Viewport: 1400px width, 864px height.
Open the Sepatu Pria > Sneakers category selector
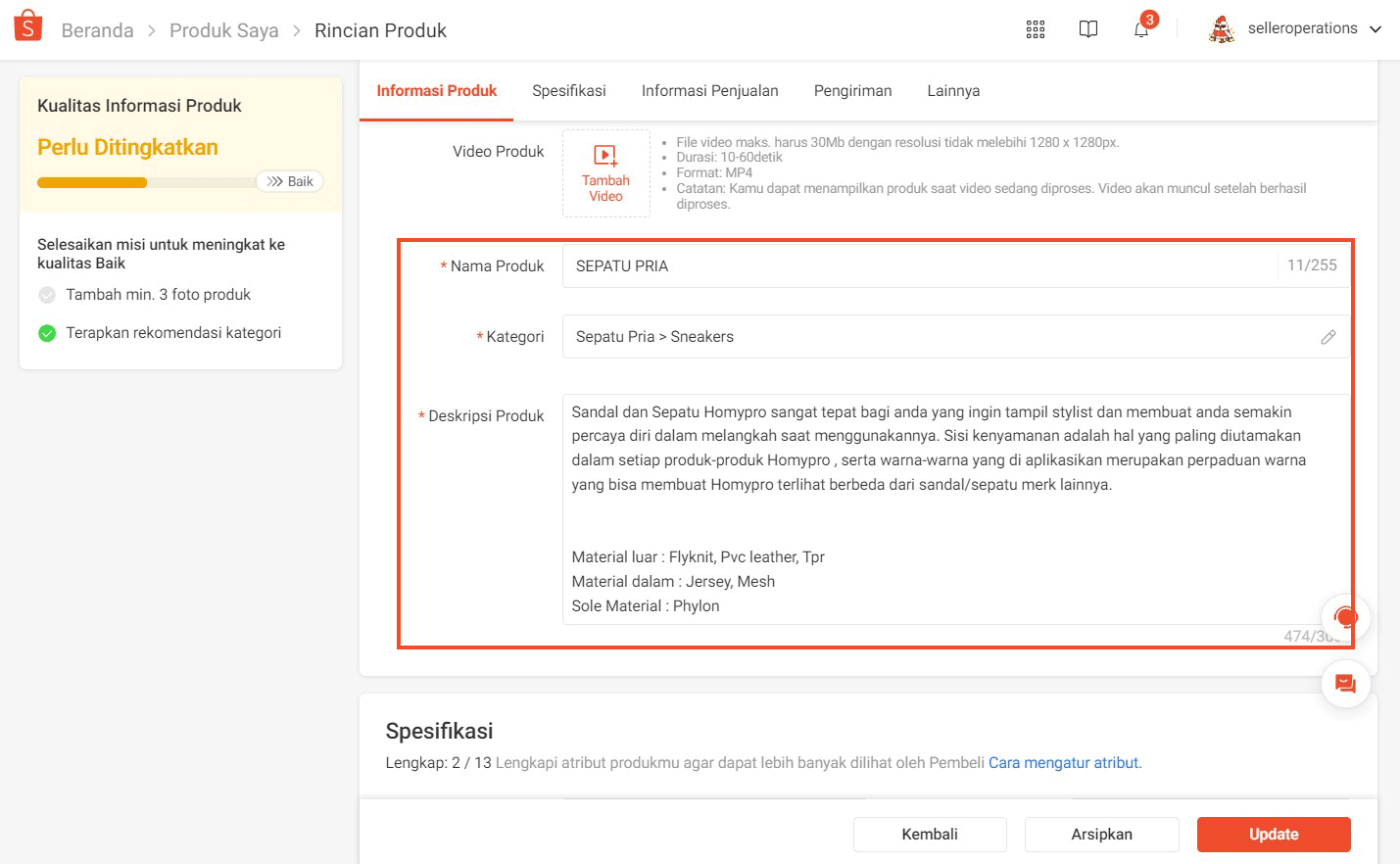click(x=882, y=337)
